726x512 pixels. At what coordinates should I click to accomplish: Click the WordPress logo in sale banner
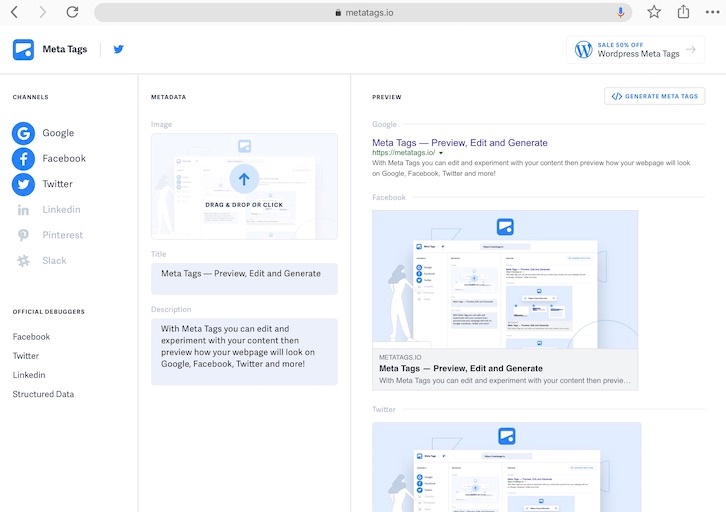pos(583,49)
